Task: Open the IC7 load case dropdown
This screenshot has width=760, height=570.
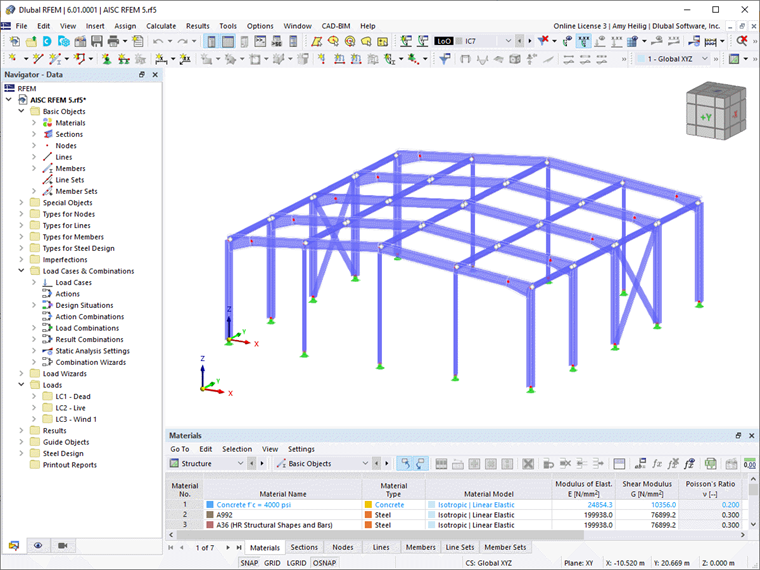Action: (508, 41)
